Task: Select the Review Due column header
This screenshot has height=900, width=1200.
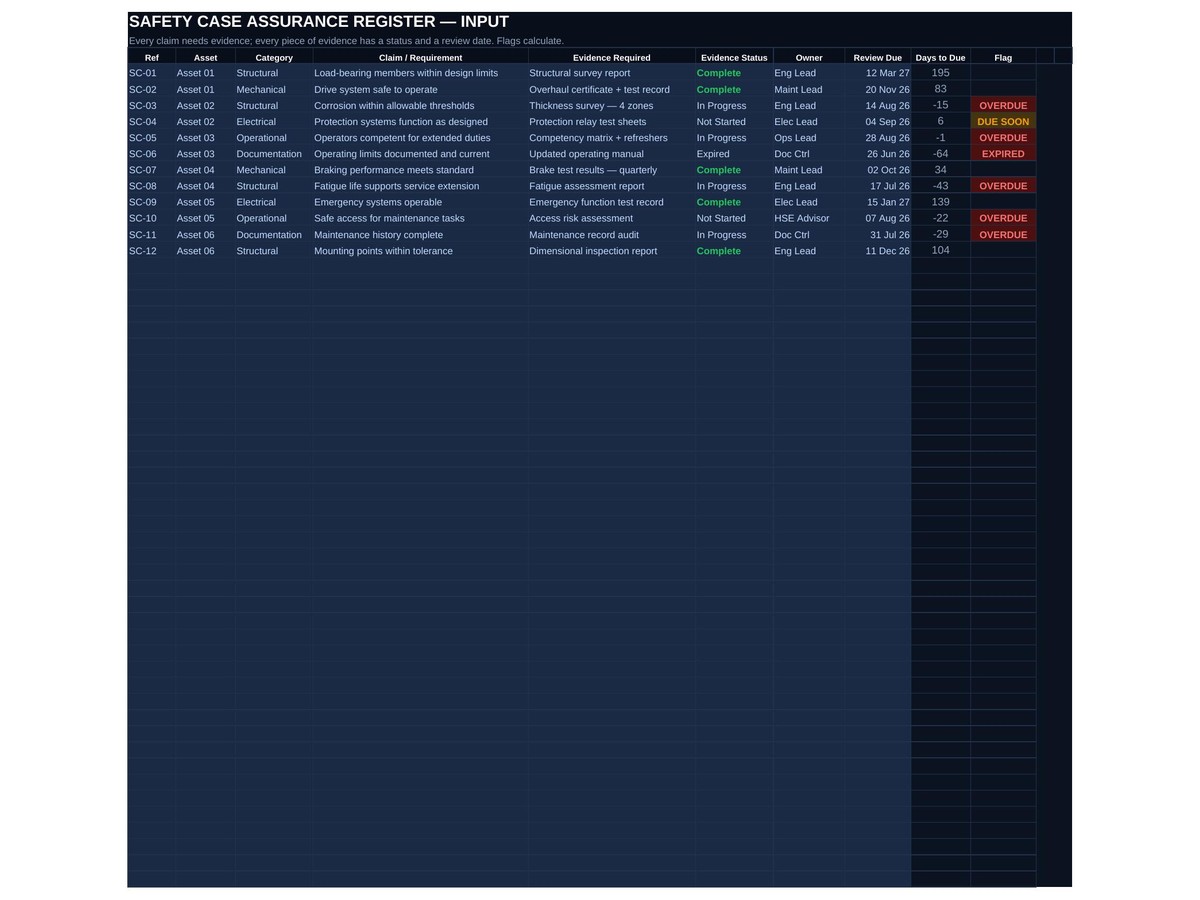Action: pyautogui.click(x=878, y=58)
